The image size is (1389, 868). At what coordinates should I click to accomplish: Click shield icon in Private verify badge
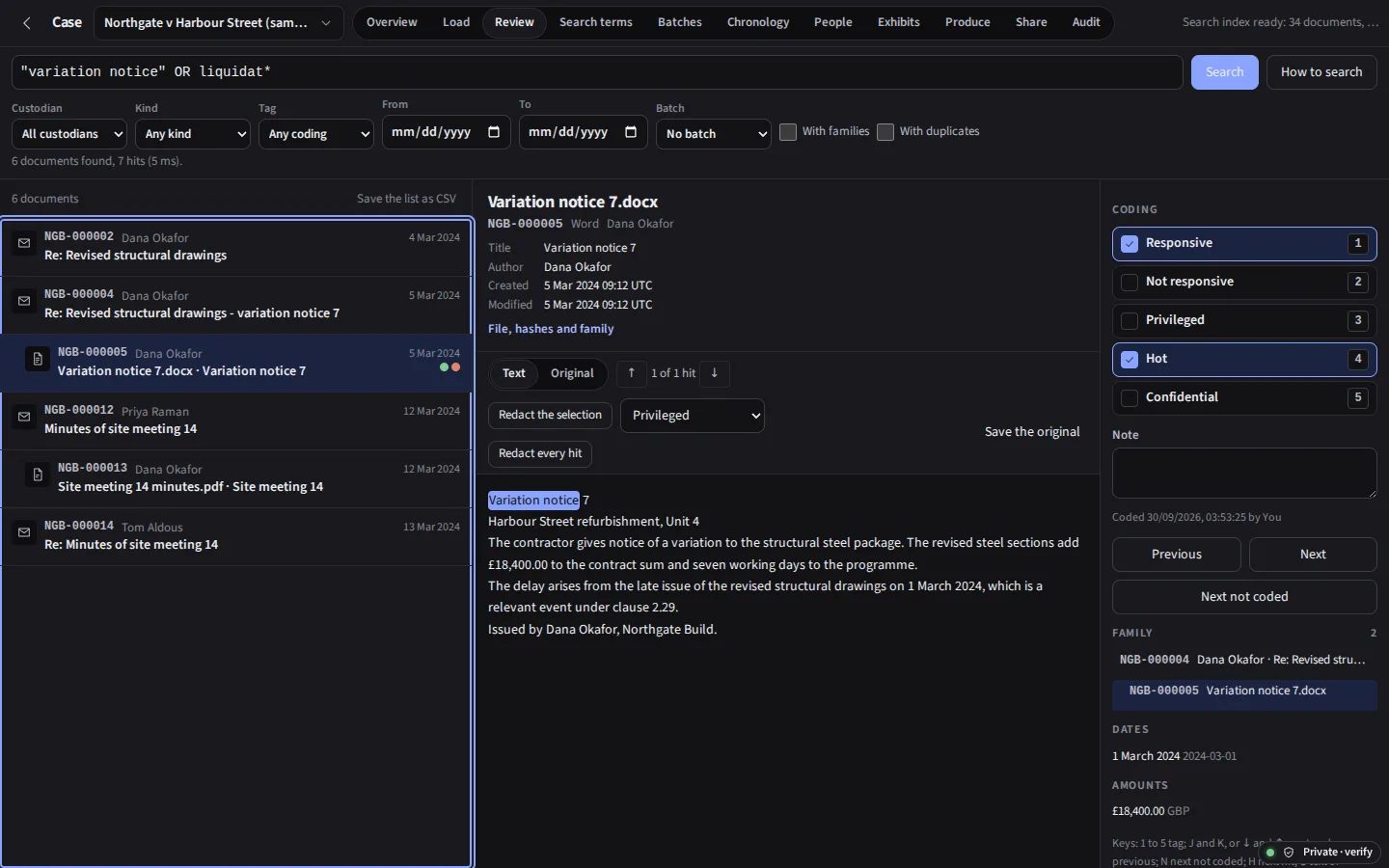1289,853
